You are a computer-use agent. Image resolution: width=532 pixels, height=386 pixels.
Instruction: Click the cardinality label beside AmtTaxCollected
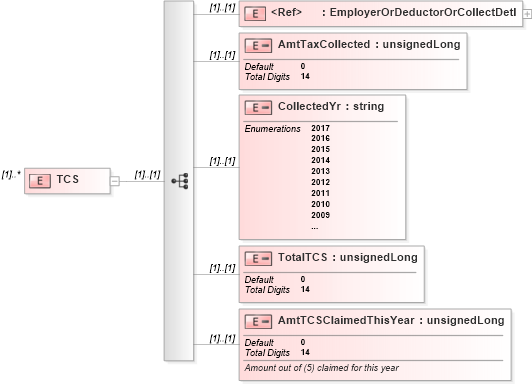coord(222,55)
